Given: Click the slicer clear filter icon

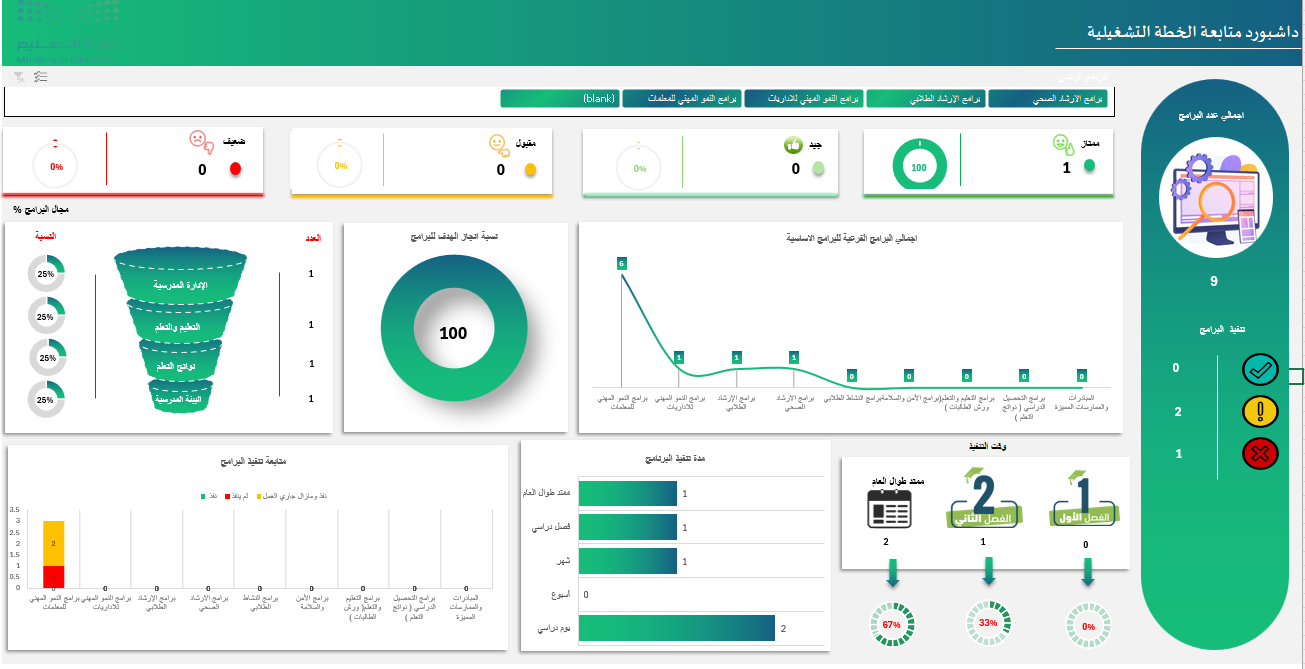Looking at the screenshot, I should (20, 77).
